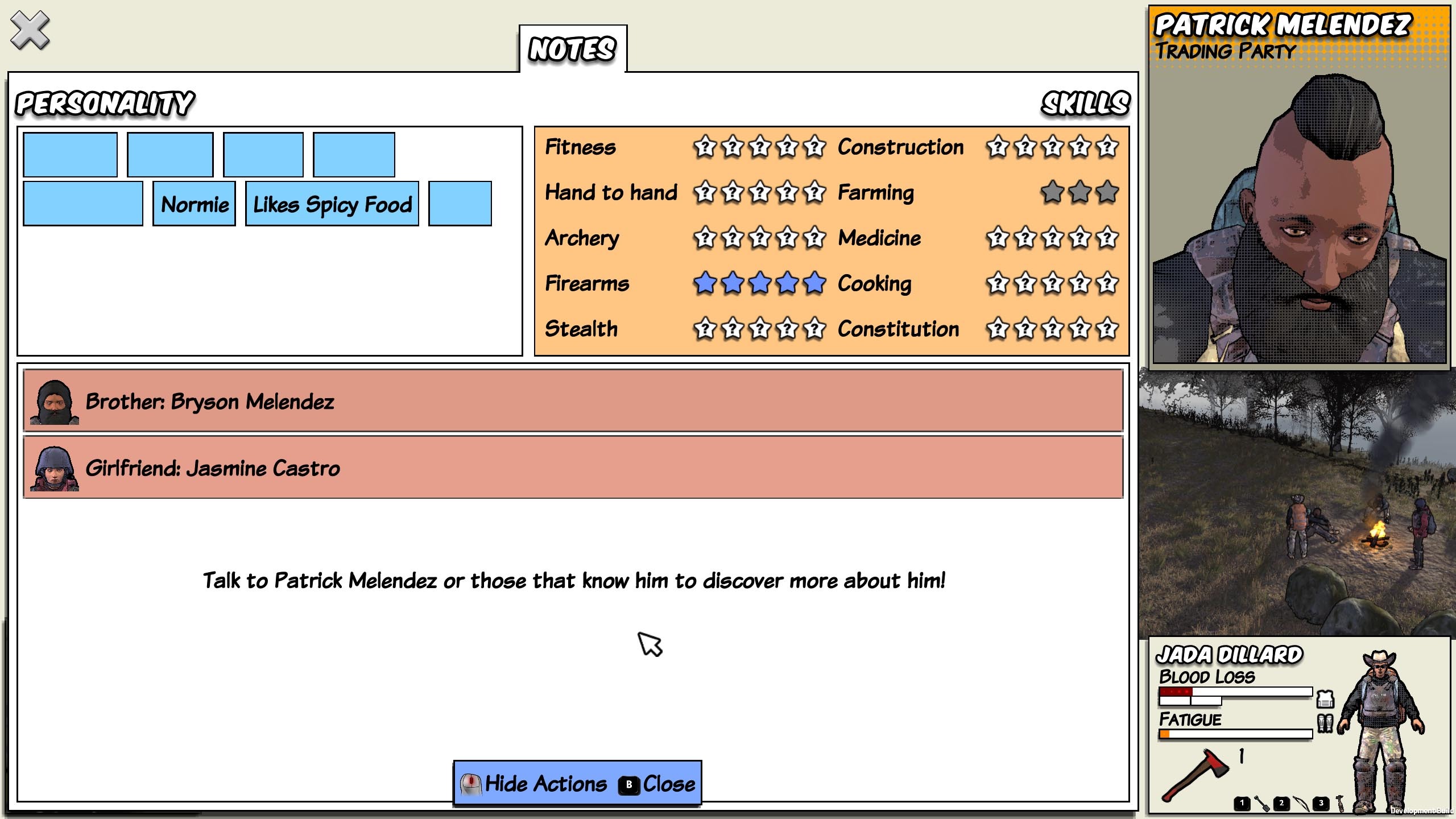Image resolution: width=1456 pixels, height=819 pixels.
Task: Select the shovel in weapon slot 1
Action: point(1261,804)
